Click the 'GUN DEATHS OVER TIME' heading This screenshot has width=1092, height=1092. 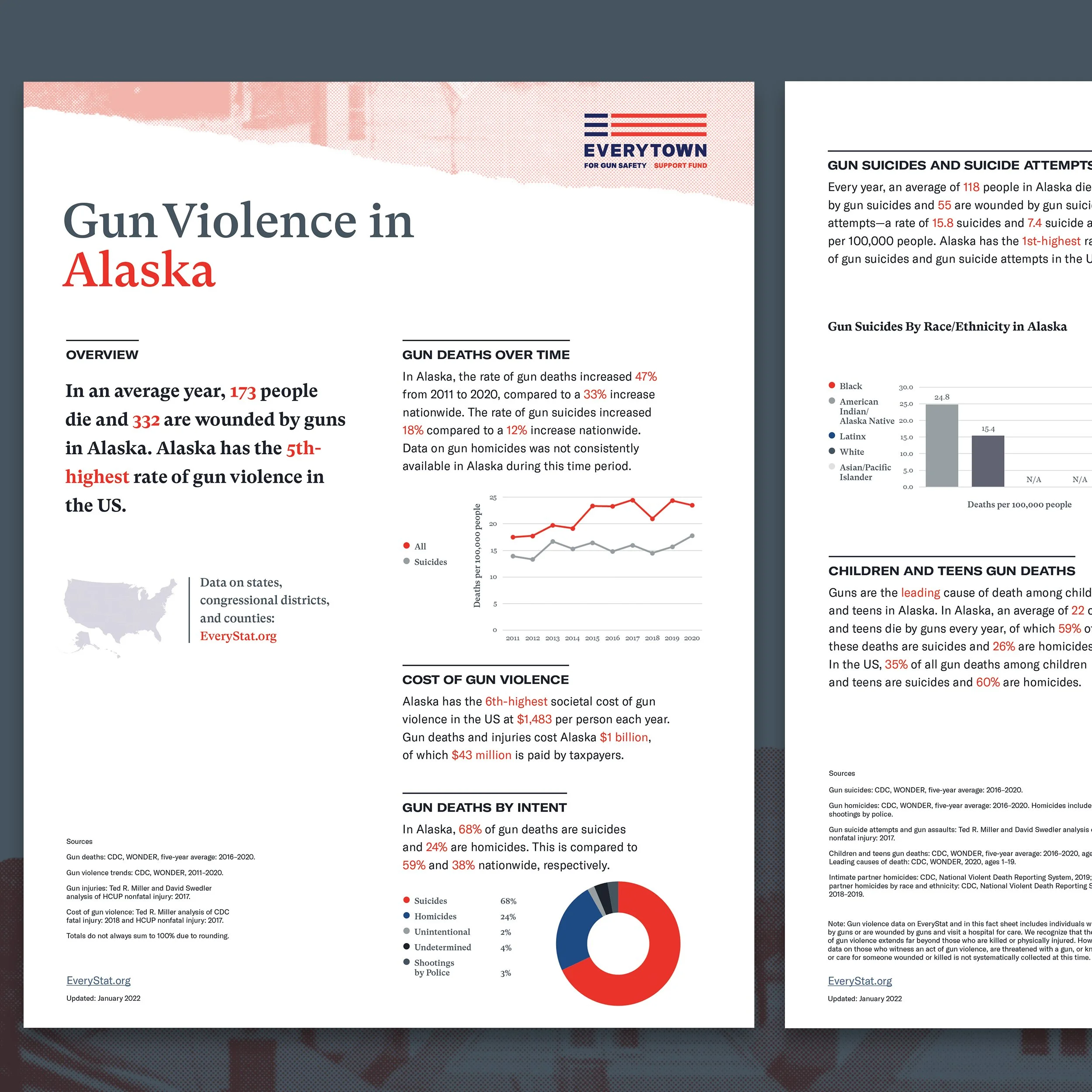point(486,355)
